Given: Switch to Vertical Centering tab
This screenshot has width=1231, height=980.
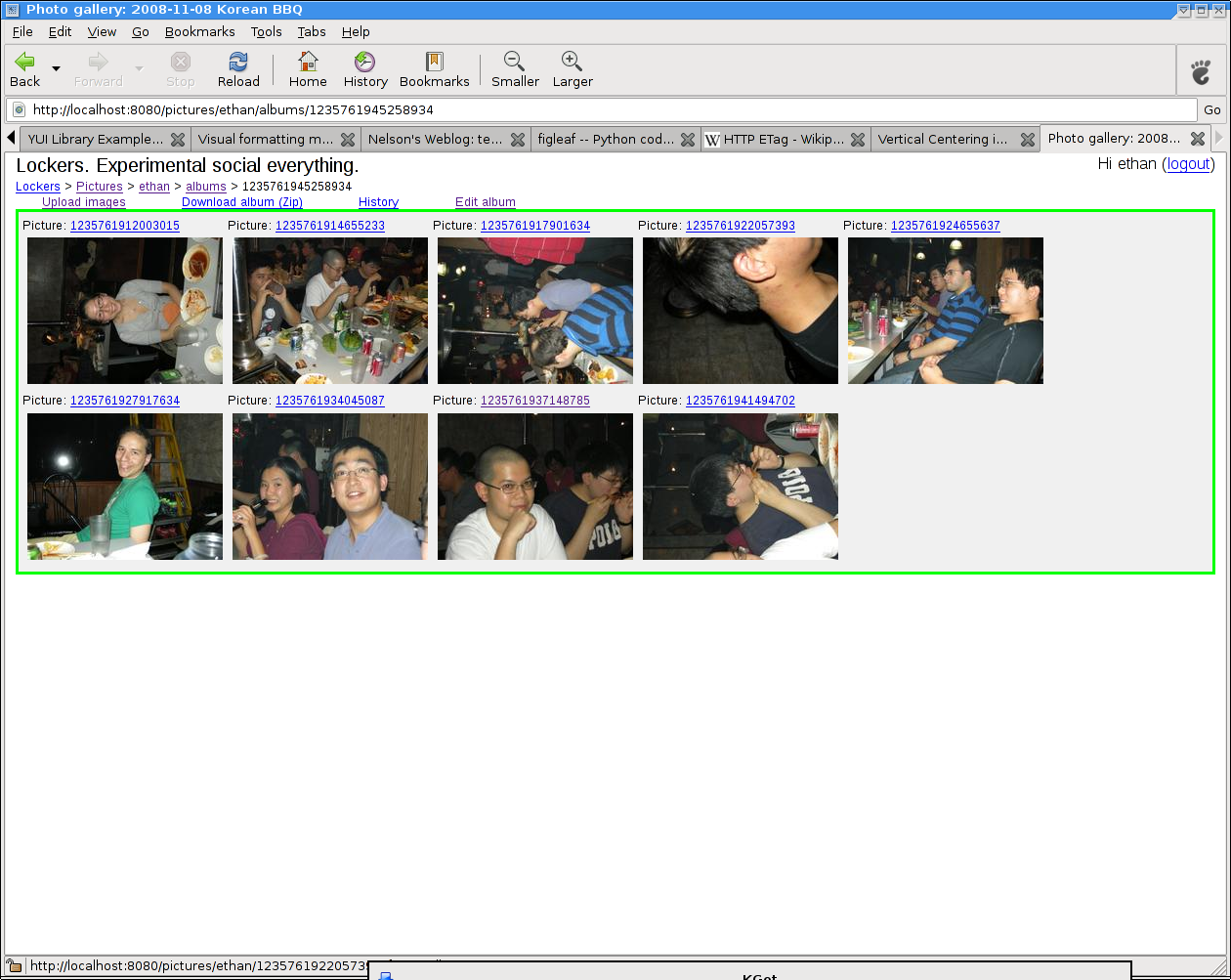Looking at the screenshot, I should coord(944,139).
